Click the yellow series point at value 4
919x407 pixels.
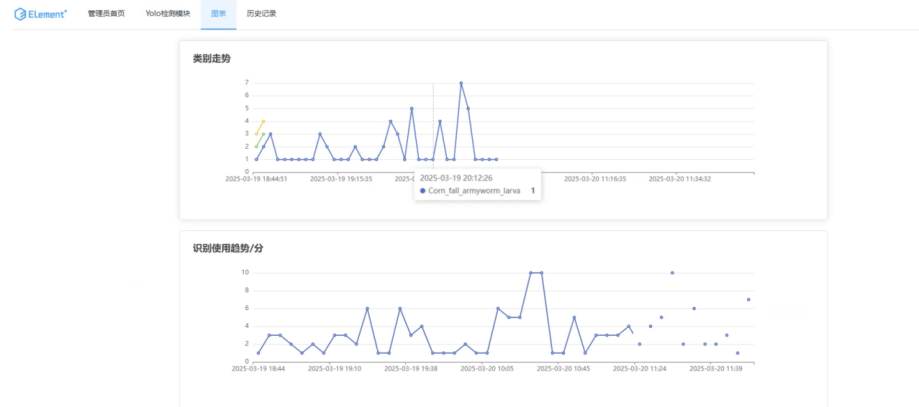click(x=263, y=121)
